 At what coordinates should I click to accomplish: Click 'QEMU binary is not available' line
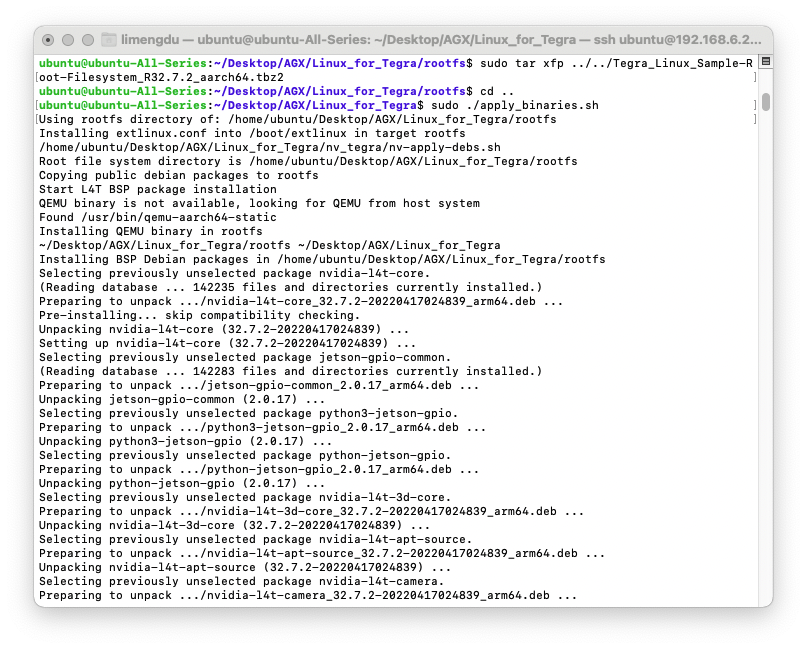(259, 203)
